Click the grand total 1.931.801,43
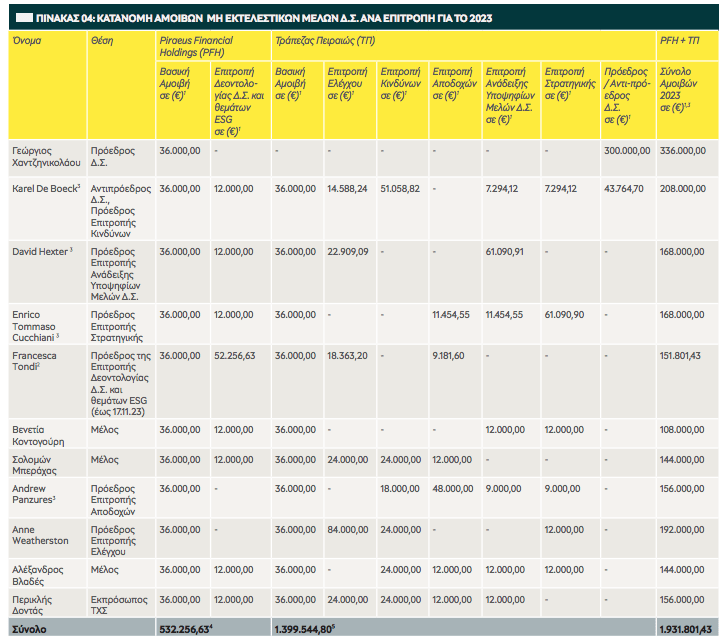This screenshot has width=721, height=642. click(683, 629)
